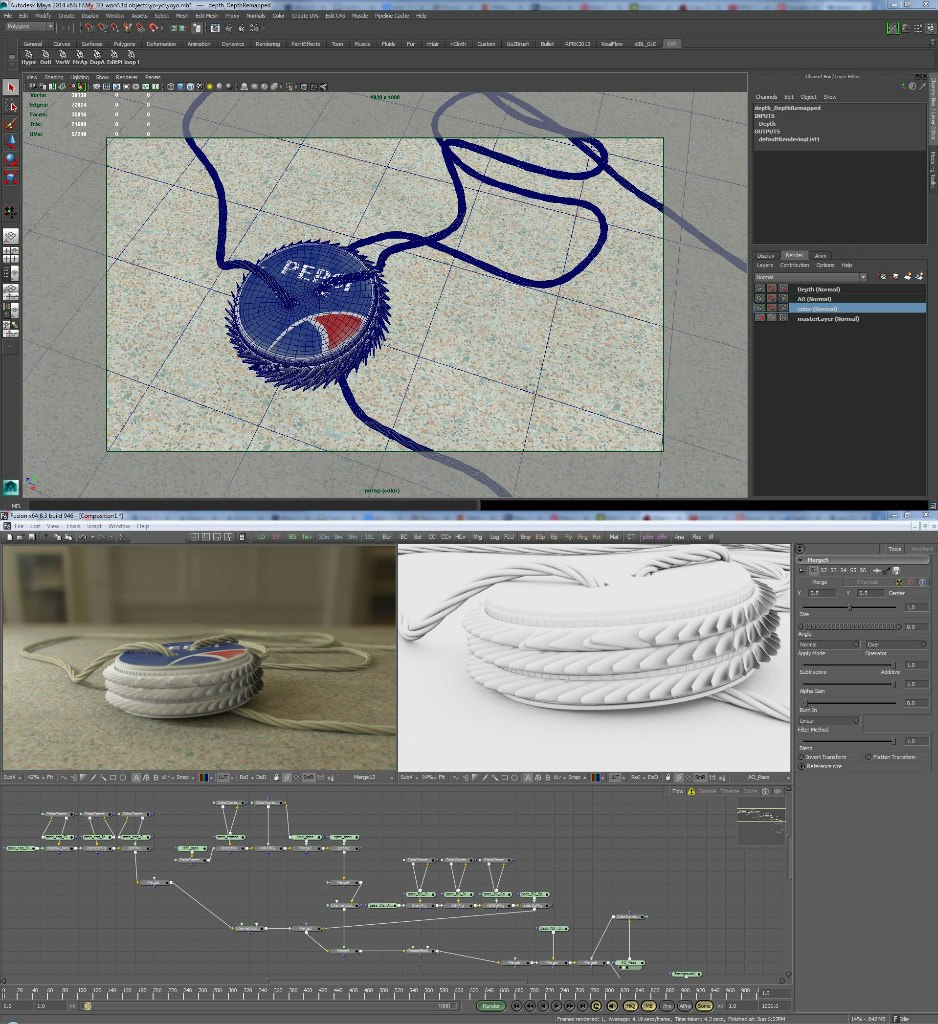Toggle Prx proxy button in Fusion
This screenshot has width=938, height=1024.
tap(667, 1006)
